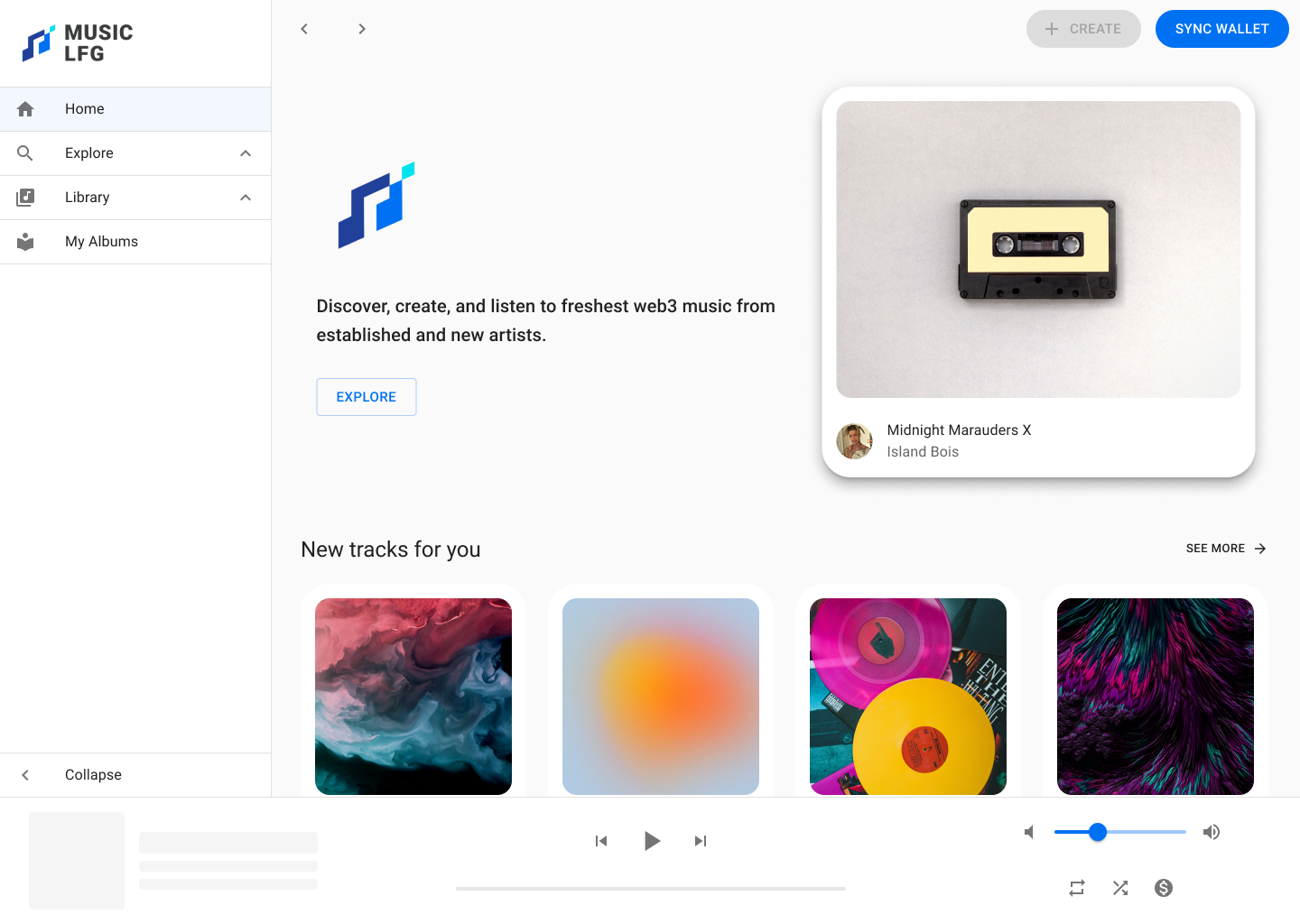Open the orange gradient blur track cover

point(661,697)
